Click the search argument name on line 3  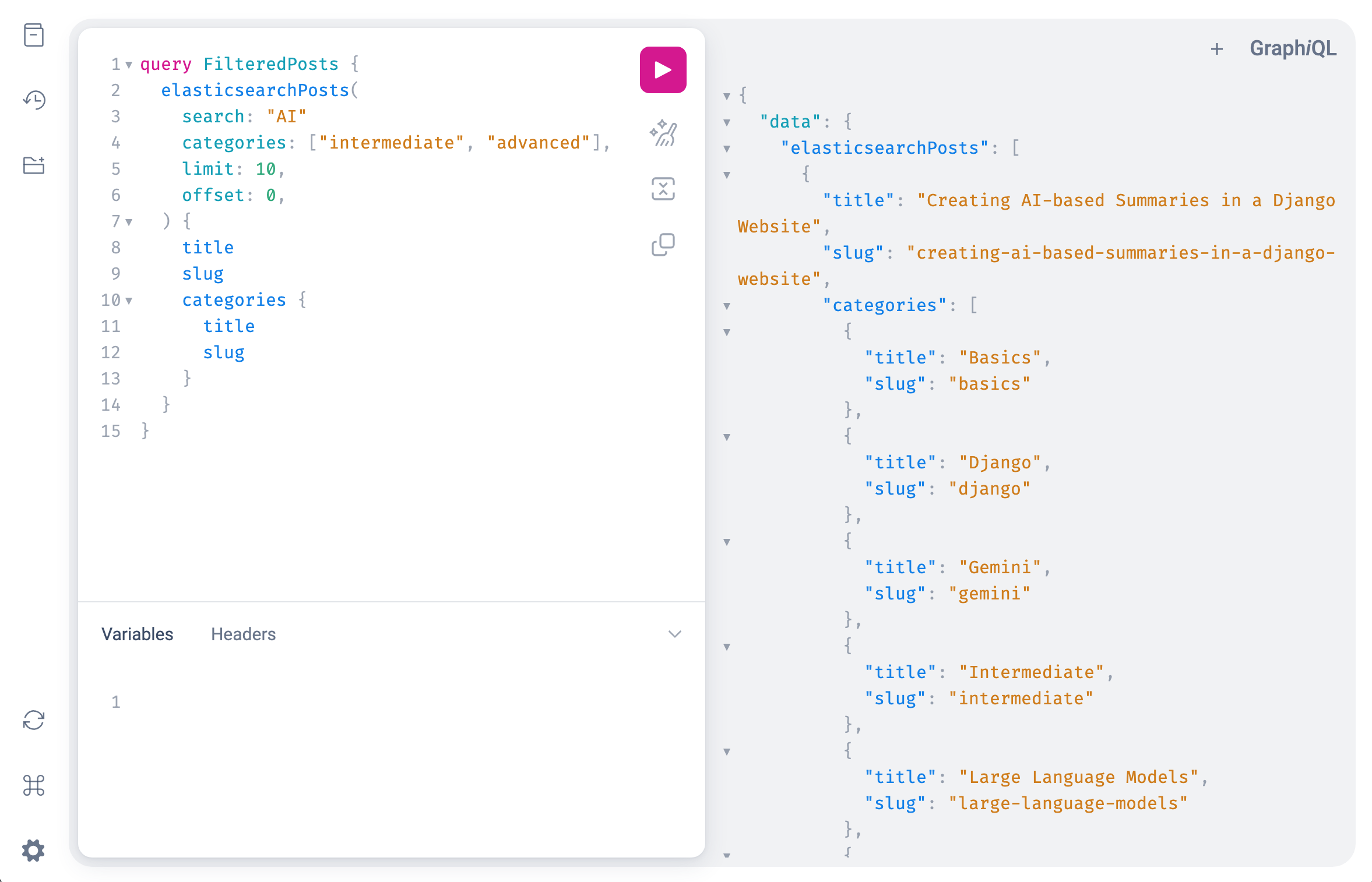[213, 117]
